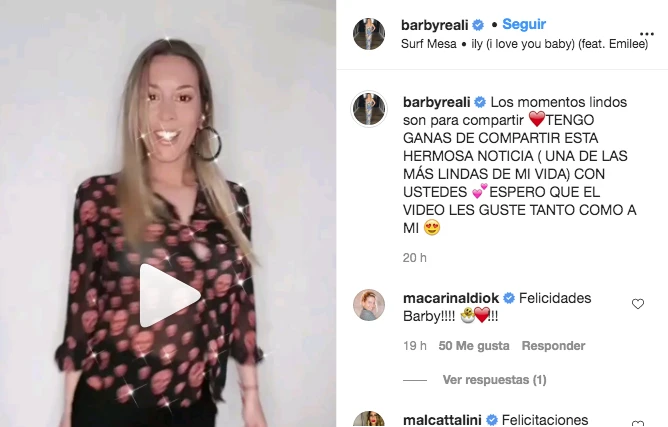Click the Seguir follow button
This screenshot has width=668, height=427.
pyautogui.click(x=524, y=24)
